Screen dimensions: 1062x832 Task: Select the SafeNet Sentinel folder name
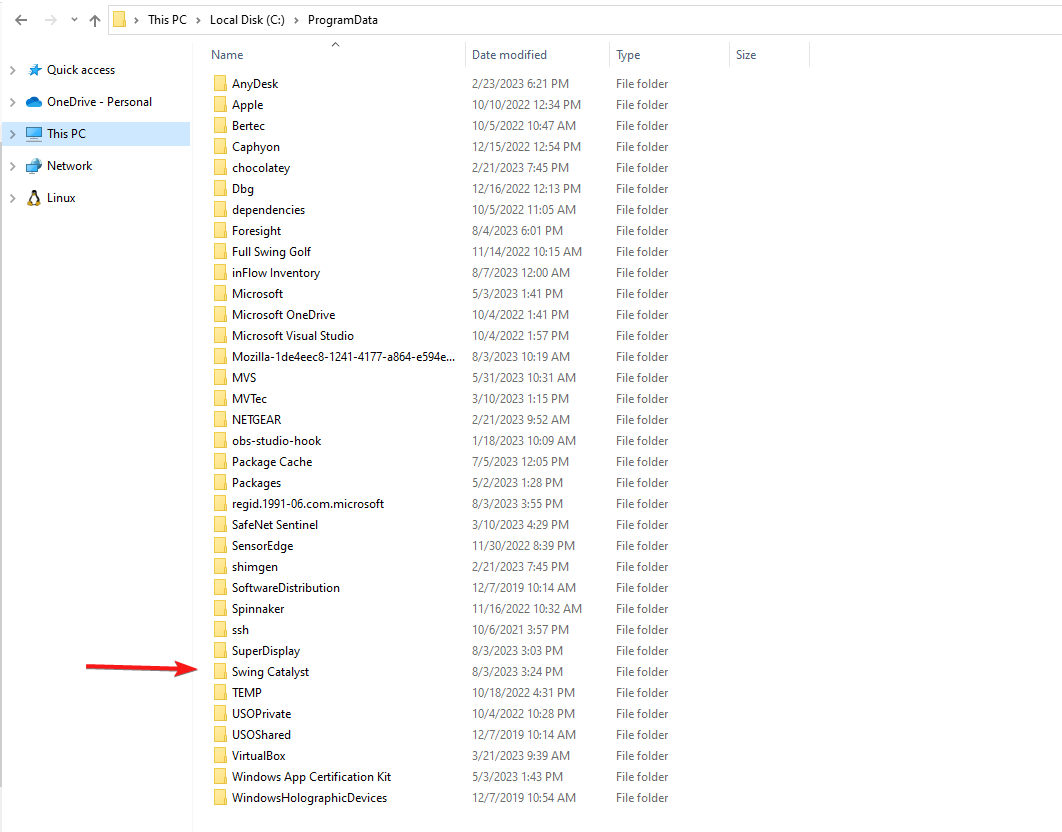pyautogui.click(x=274, y=524)
